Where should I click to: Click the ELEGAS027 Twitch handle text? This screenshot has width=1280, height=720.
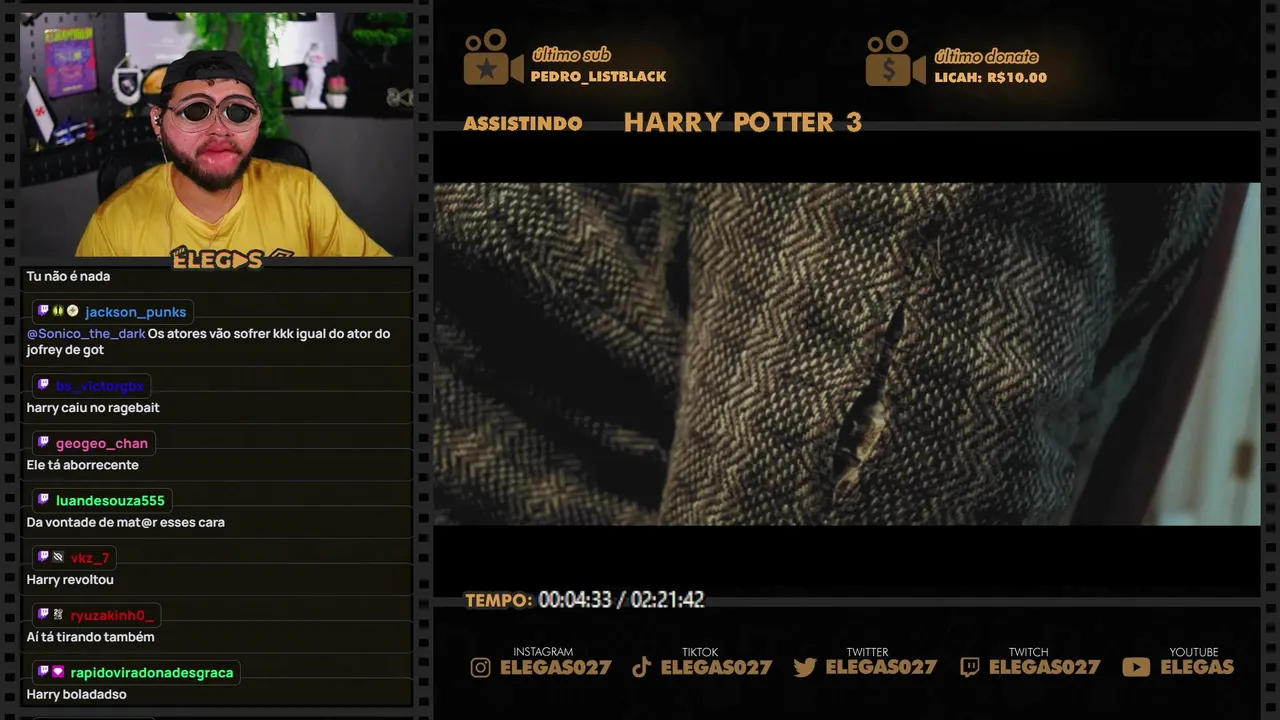click(1044, 667)
